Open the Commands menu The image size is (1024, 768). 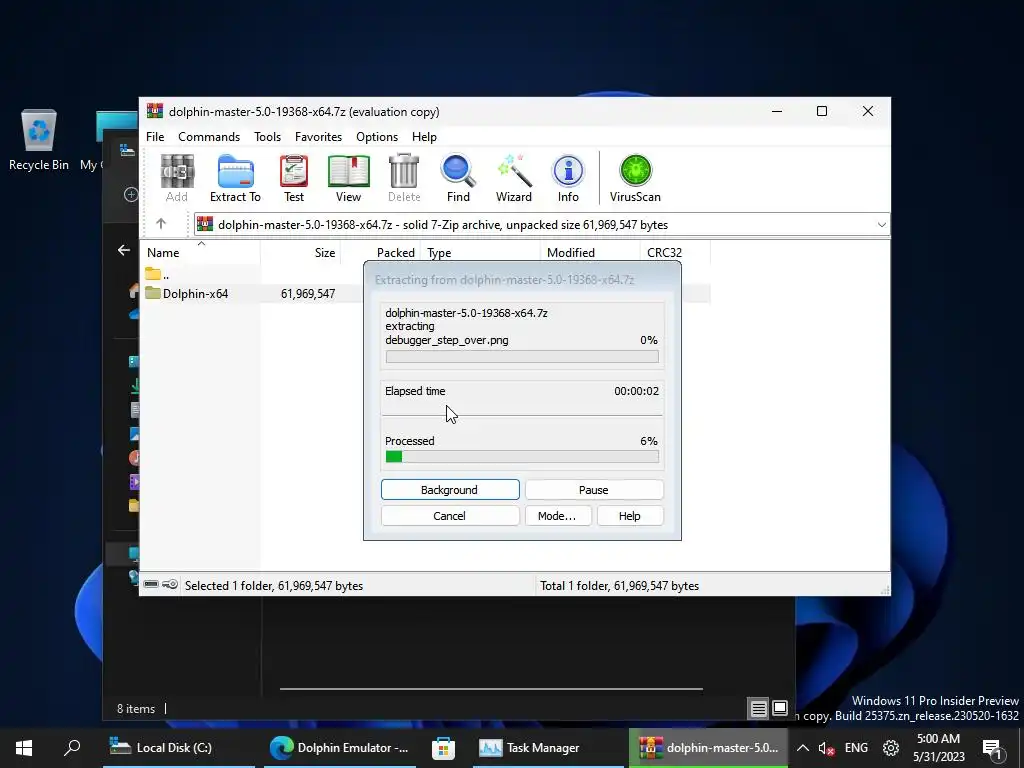(x=209, y=136)
